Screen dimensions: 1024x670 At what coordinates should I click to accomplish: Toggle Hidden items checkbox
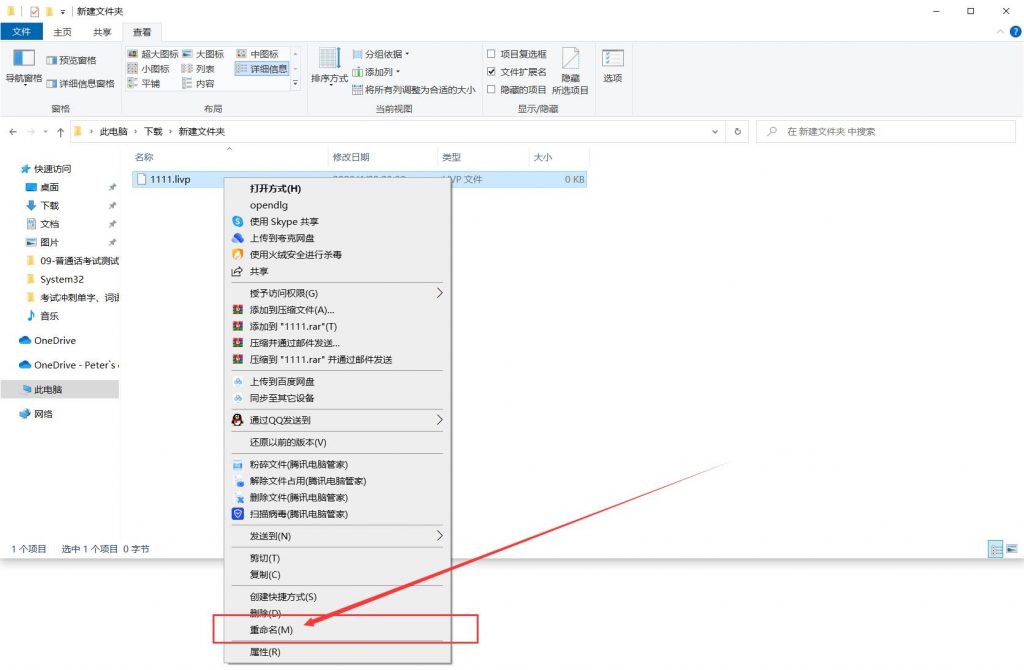point(491,89)
